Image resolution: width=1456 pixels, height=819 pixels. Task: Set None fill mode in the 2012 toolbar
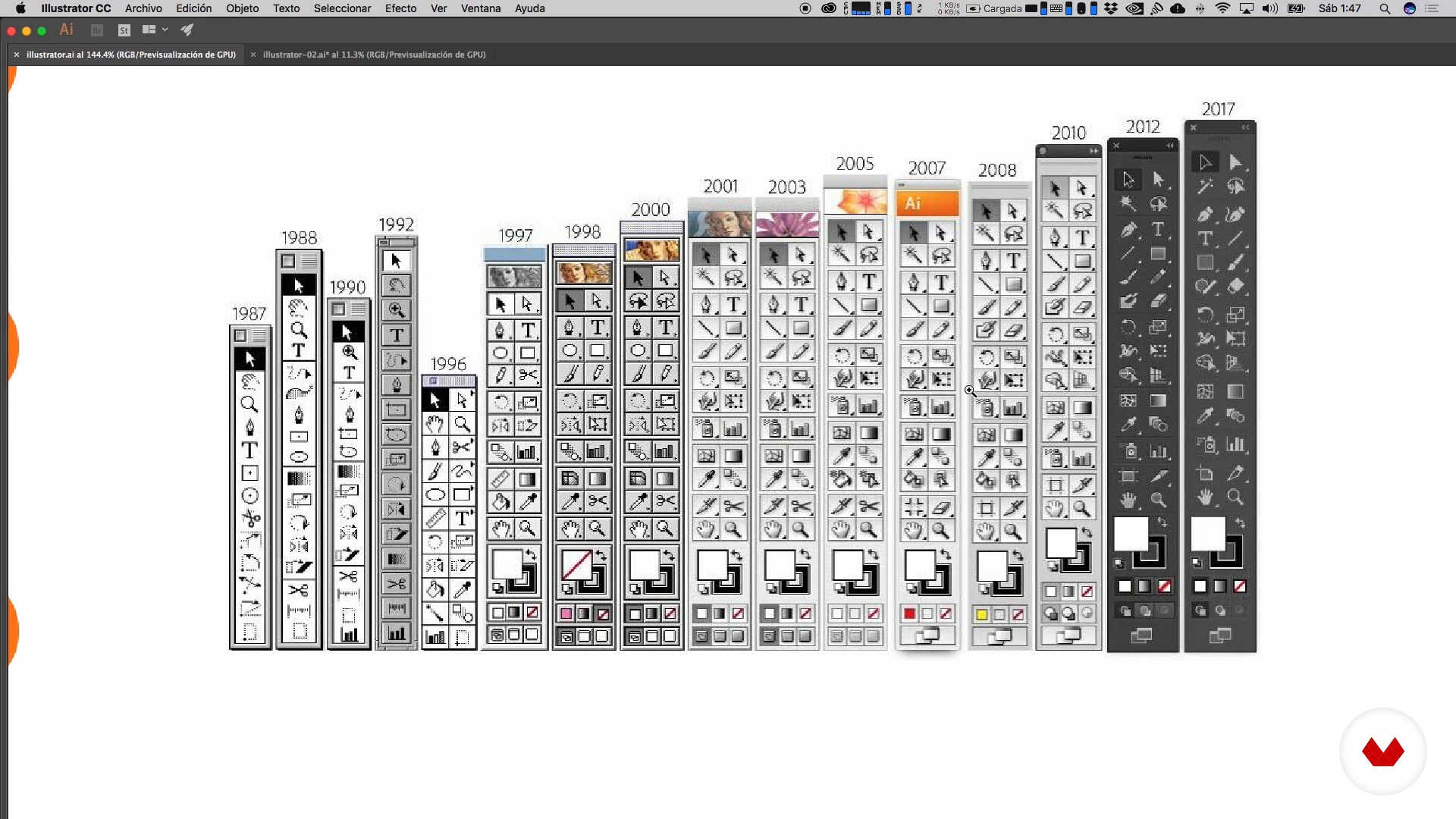[1163, 586]
